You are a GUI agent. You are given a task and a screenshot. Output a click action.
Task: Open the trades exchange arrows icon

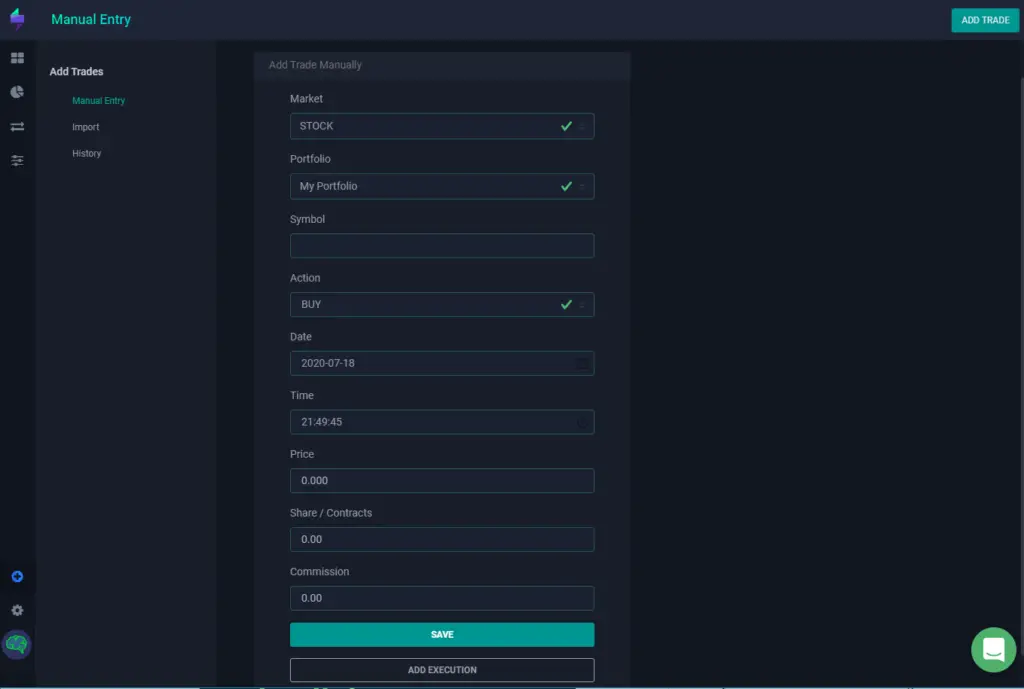pyautogui.click(x=17, y=127)
